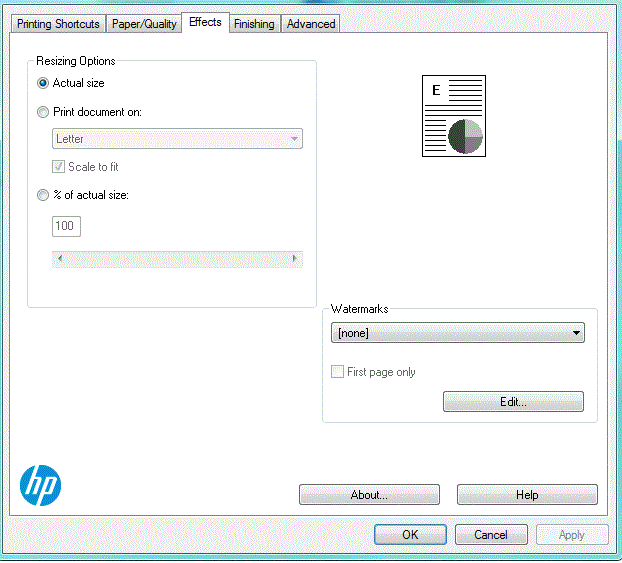Click the Cancel button
Screen dimensions: 622x563
[x=491, y=535]
